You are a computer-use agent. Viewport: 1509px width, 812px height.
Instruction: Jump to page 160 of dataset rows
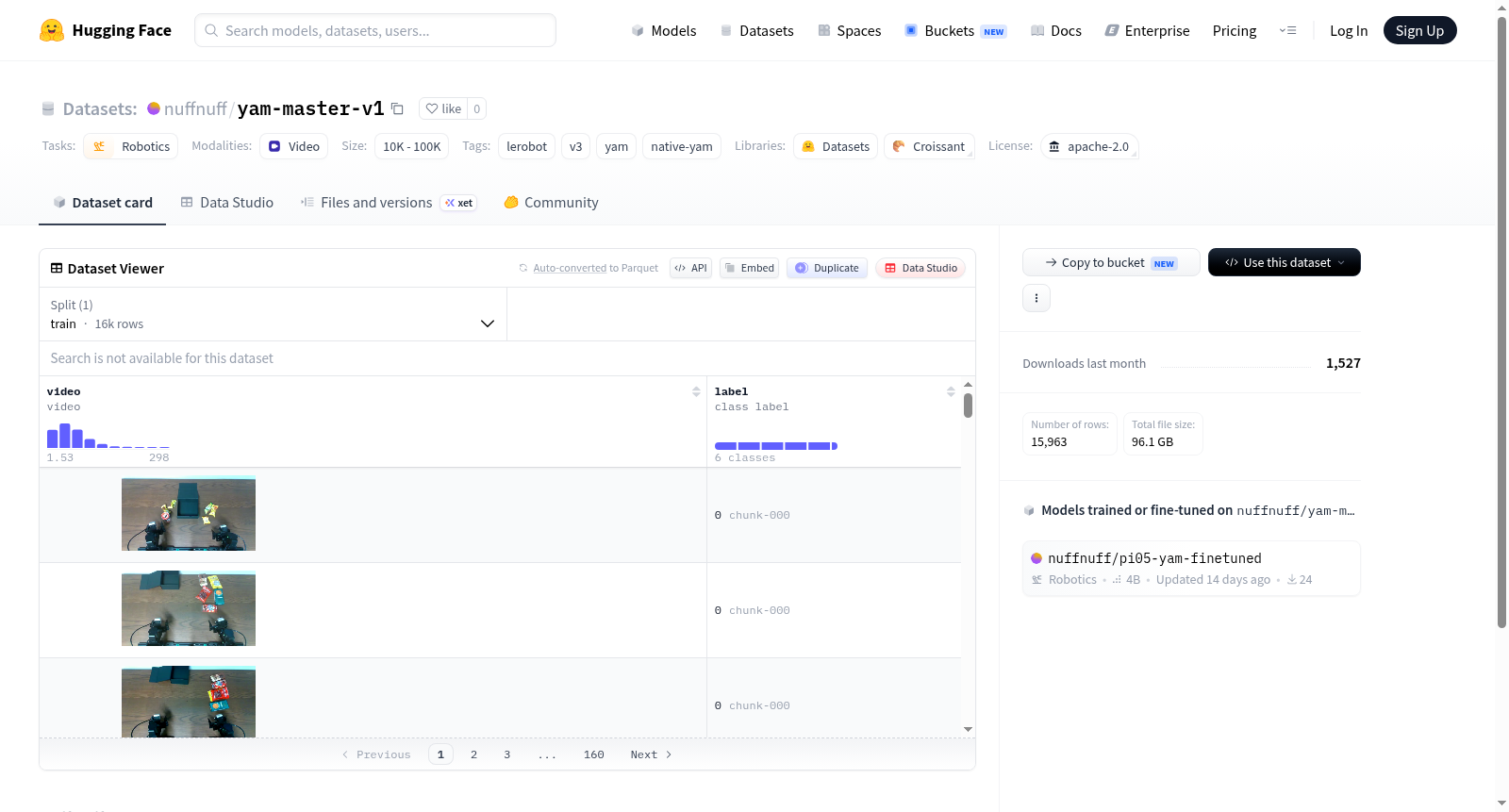coord(594,754)
